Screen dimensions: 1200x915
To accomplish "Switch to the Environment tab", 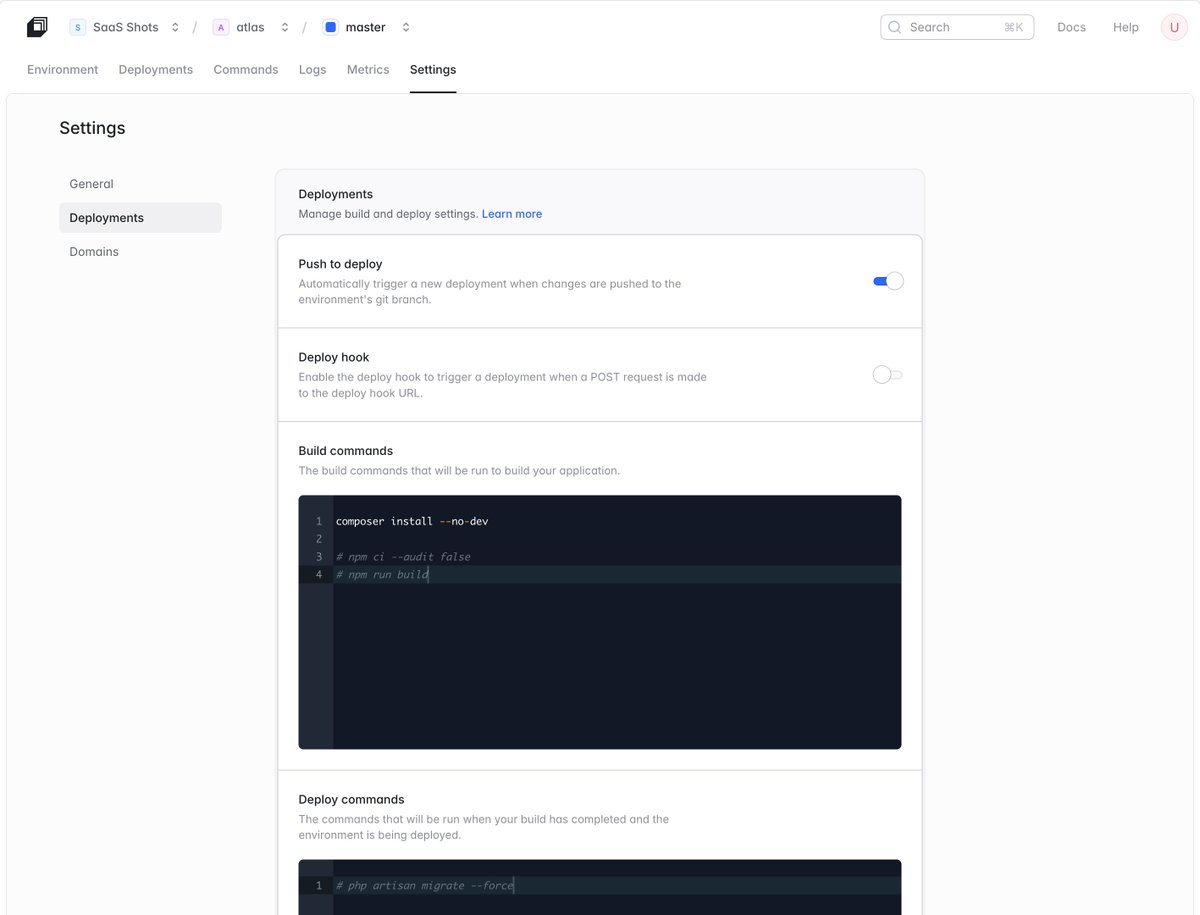I will [63, 70].
